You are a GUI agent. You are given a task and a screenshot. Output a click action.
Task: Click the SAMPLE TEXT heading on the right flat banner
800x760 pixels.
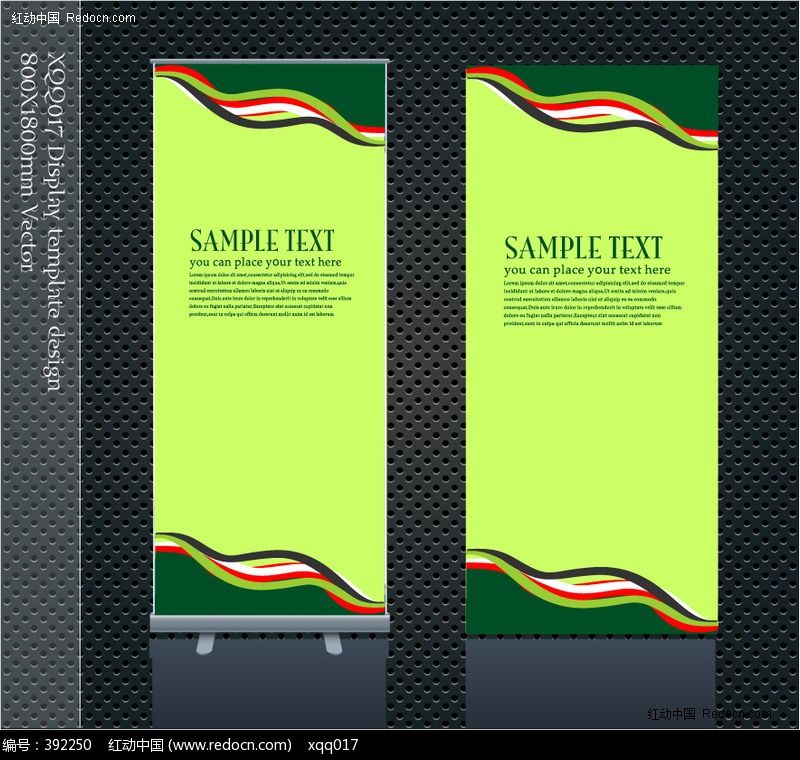point(584,248)
